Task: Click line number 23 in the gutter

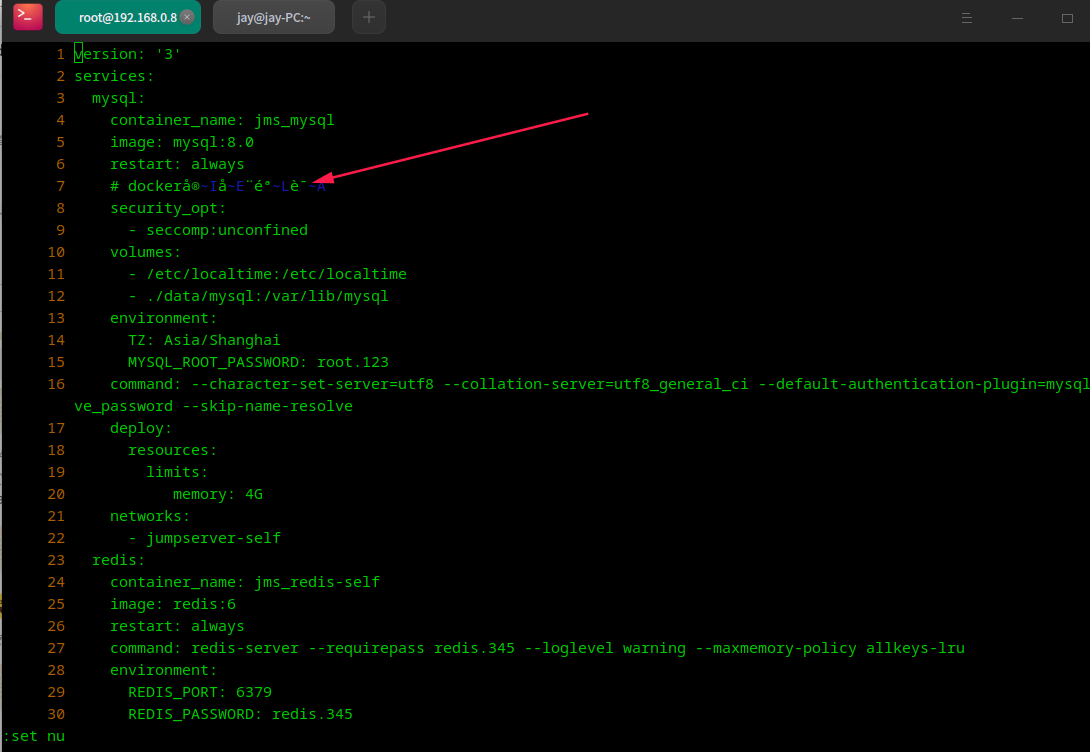Action: click(56, 560)
